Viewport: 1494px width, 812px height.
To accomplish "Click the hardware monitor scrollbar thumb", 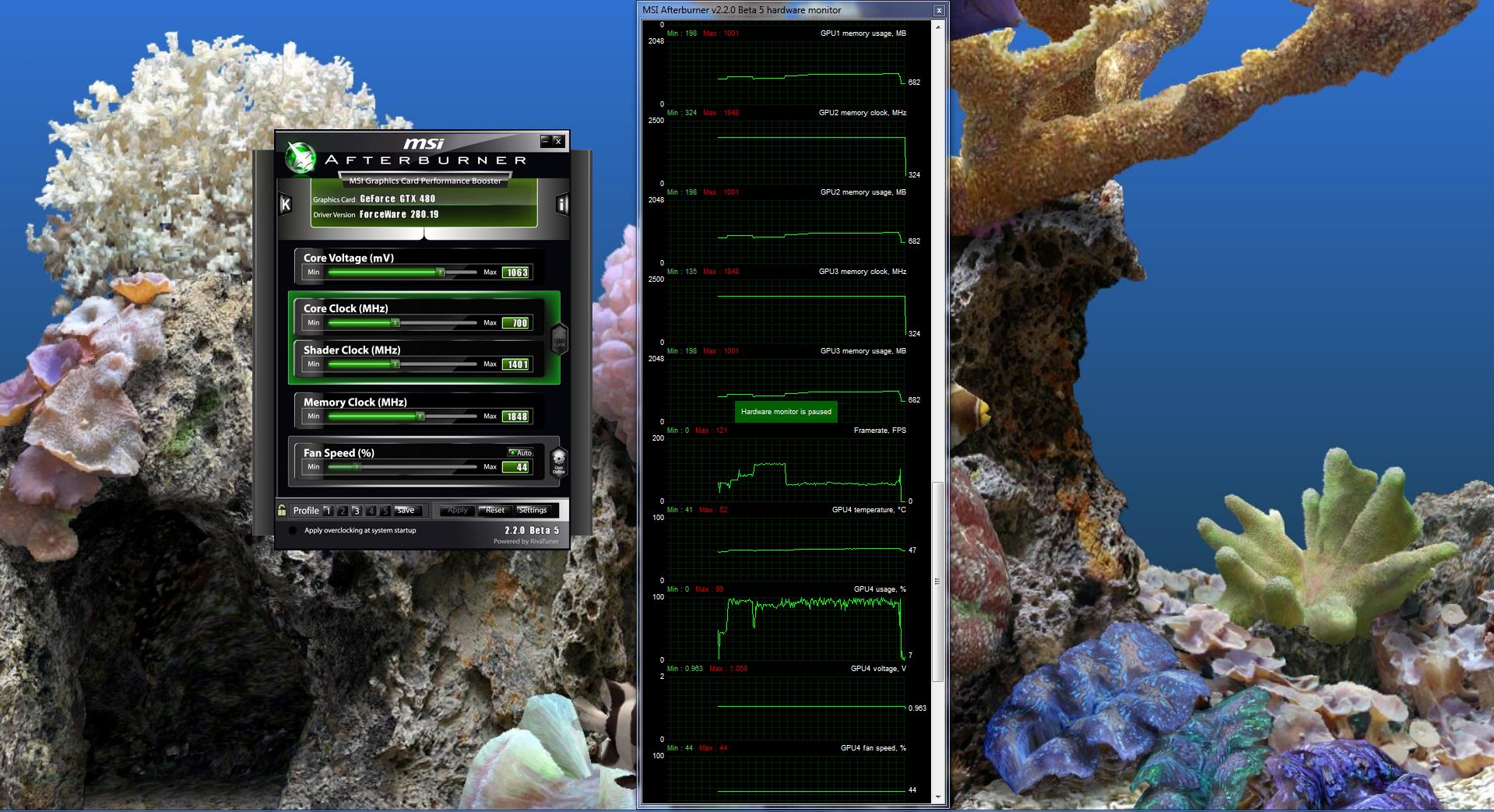I will [938, 582].
